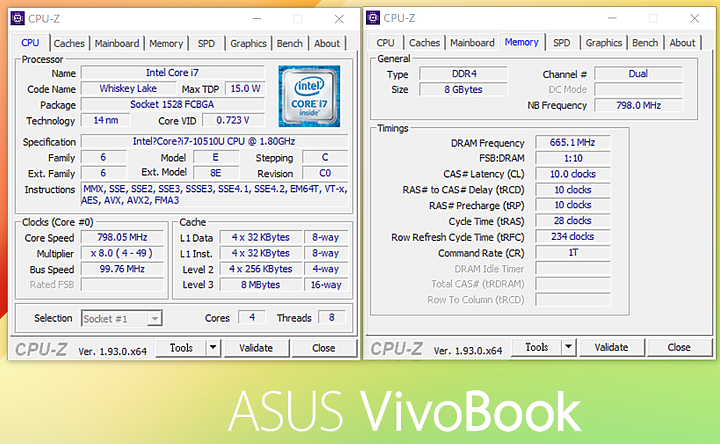Click Bus Speed value 99.76 MHz

click(122, 269)
